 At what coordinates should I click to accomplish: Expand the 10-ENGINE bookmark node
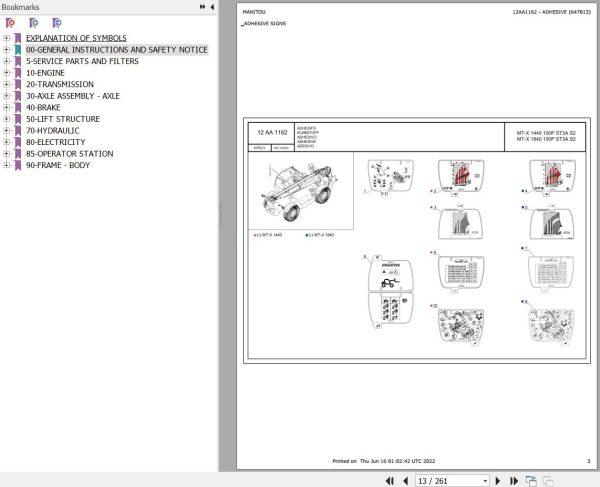(6, 73)
